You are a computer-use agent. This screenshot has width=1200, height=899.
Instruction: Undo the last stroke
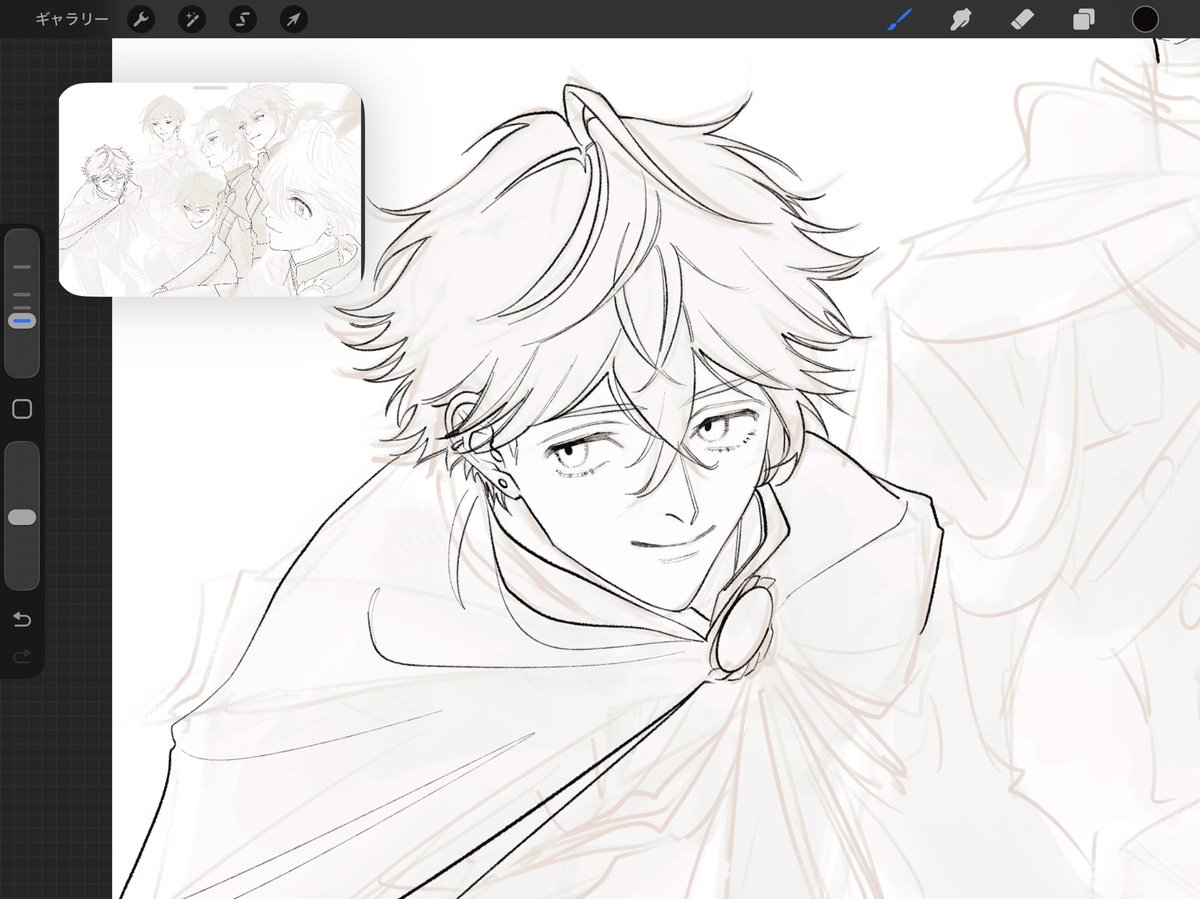point(22,620)
